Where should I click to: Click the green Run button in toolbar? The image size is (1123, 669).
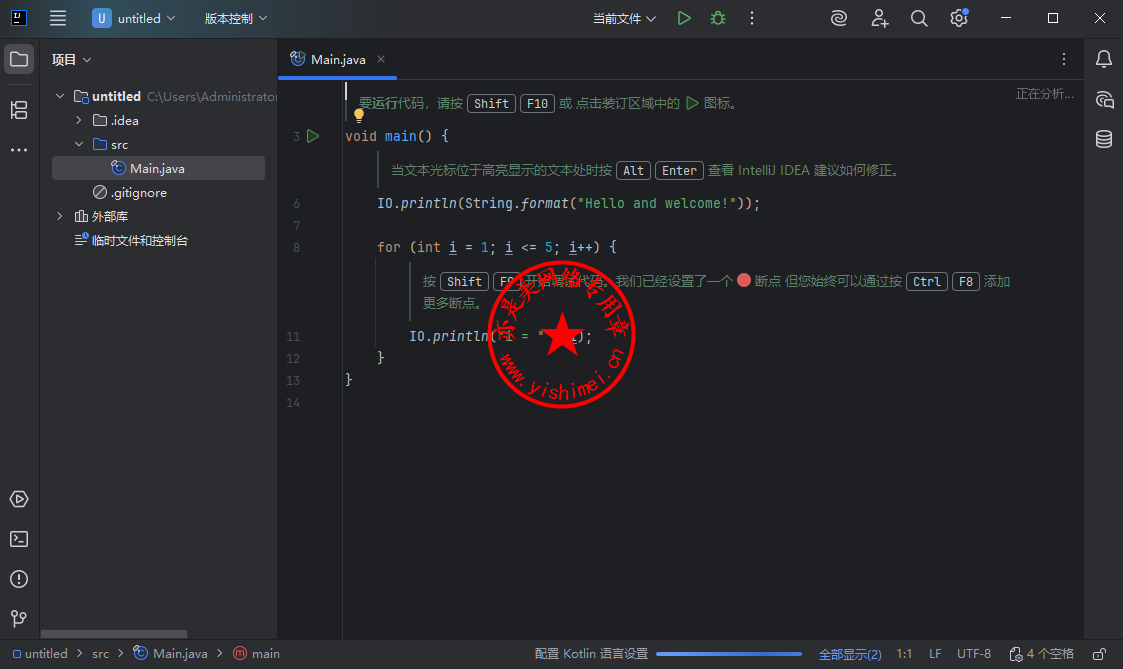click(684, 18)
